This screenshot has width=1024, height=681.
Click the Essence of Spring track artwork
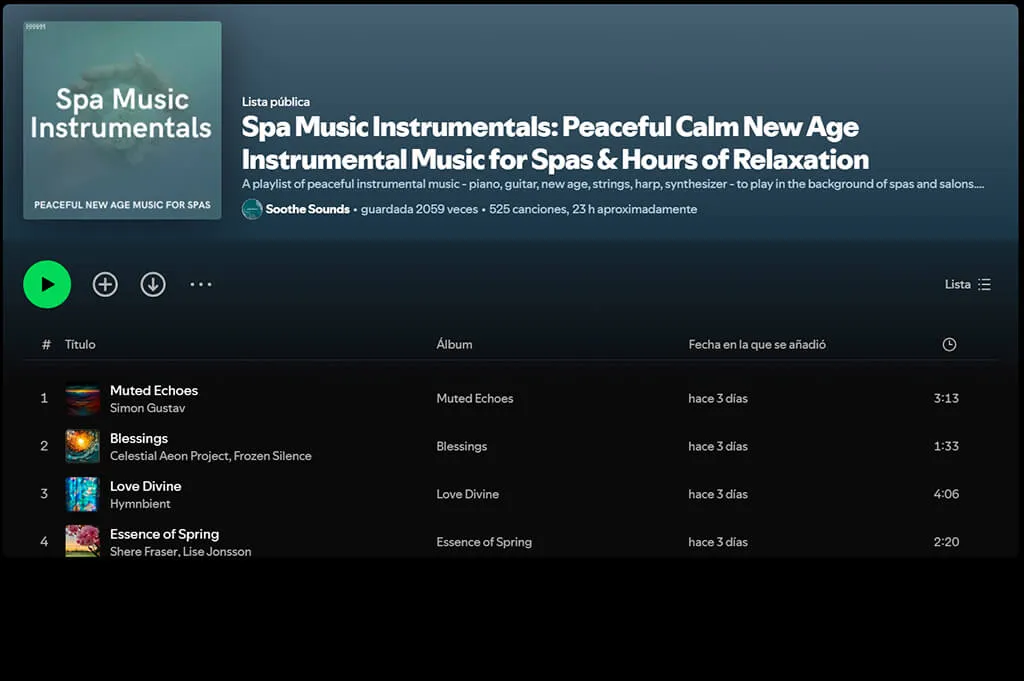click(82, 541)
